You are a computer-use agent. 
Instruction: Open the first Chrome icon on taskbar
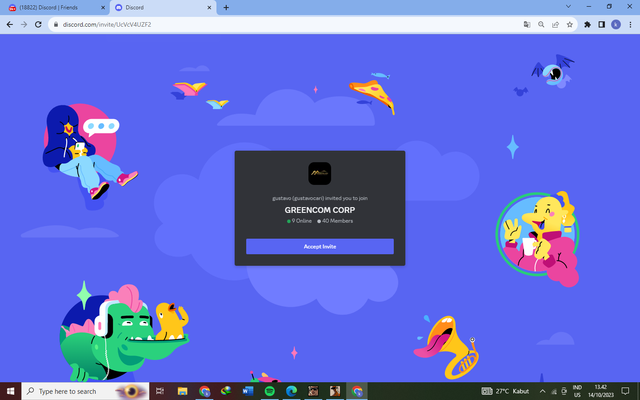[x=204, y=391]
